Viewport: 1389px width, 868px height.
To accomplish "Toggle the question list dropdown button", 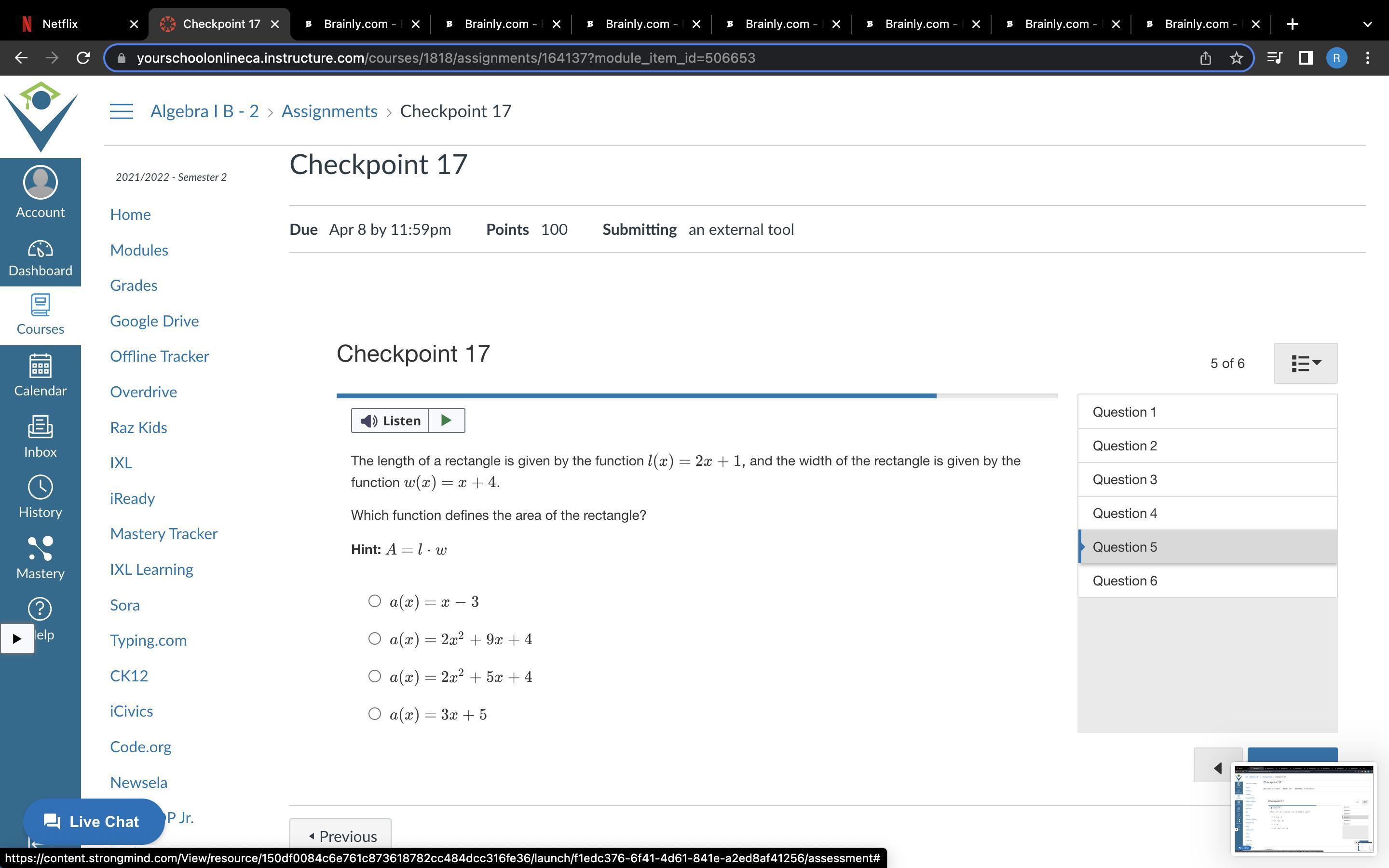I will click(1305, 364).
